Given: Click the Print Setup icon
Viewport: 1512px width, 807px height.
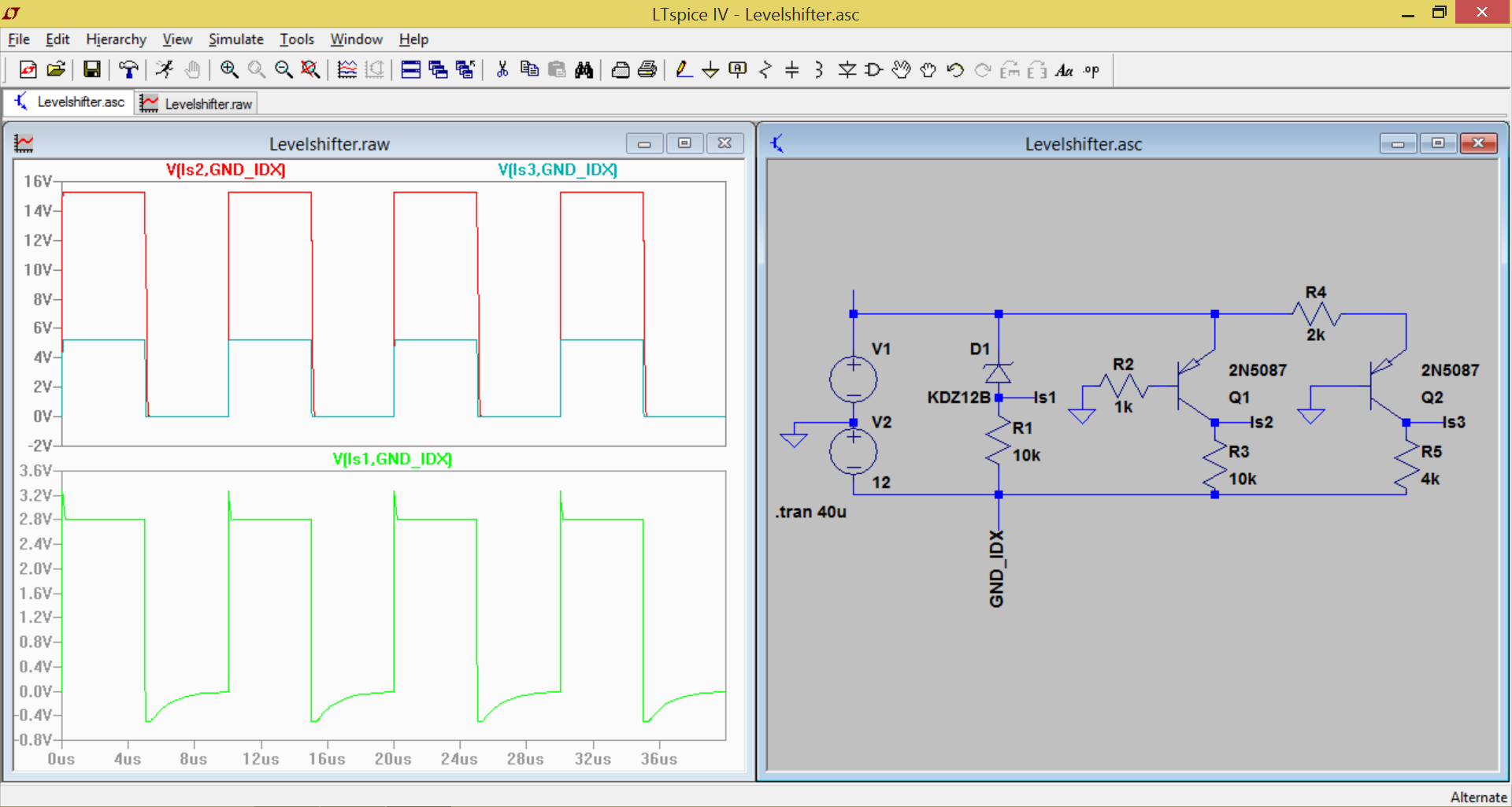Looking at the screenshot, I should (621, 70).
